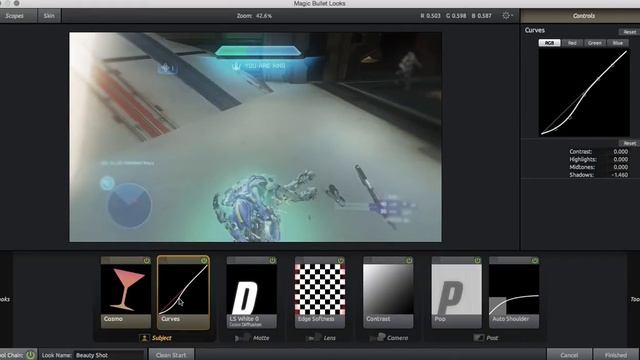Select the LS White Diffusion tool card
This screenshot has height=360, width=640.
point(251,293)
